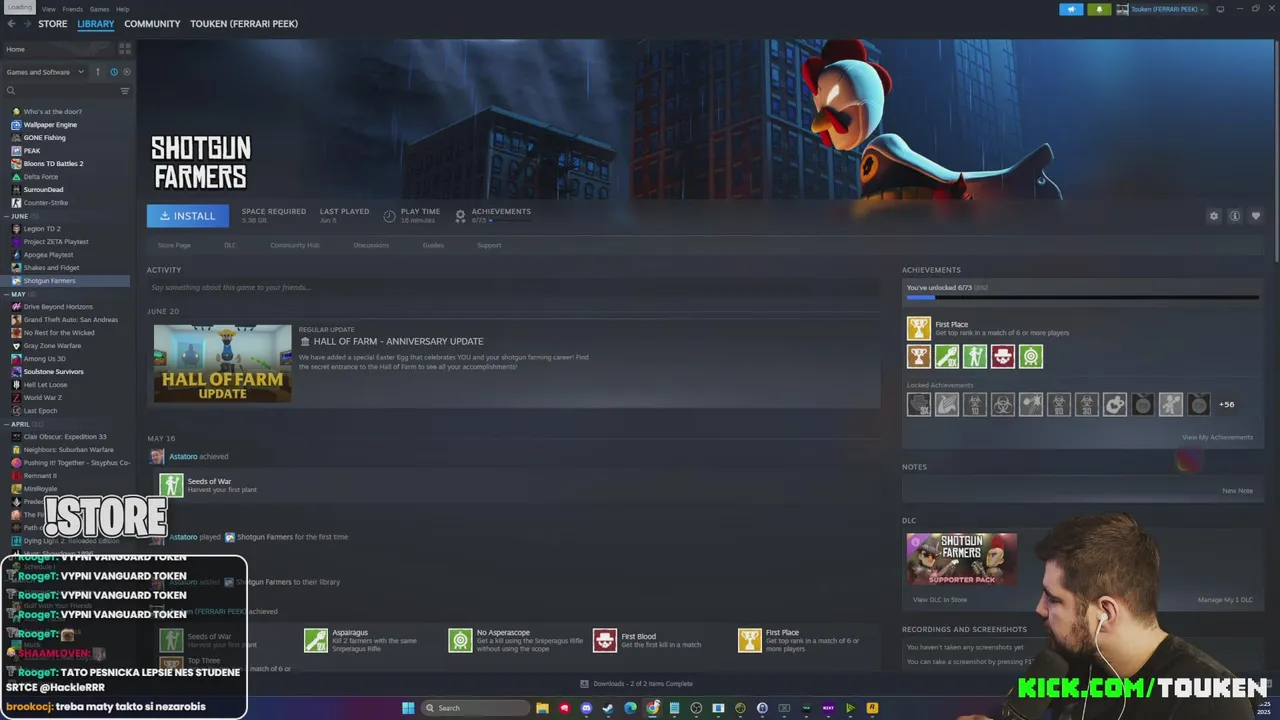The width and height of the screenshot is (1280, 720).
Task: Click the library search field
Action: (60, 91)
